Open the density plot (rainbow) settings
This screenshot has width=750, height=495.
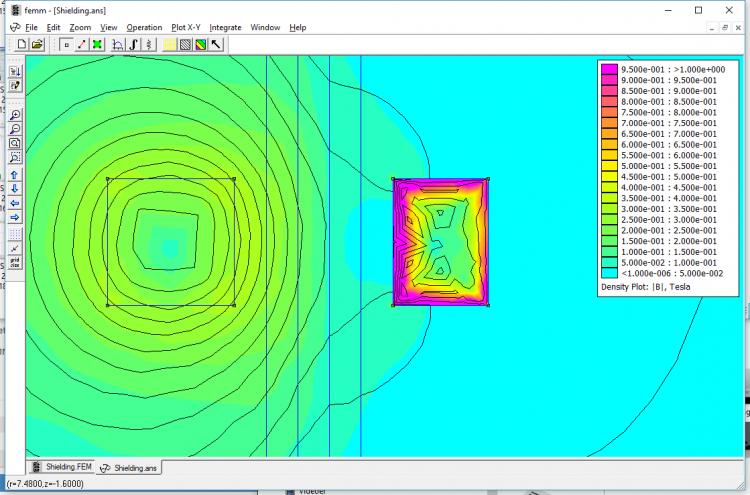200,44
